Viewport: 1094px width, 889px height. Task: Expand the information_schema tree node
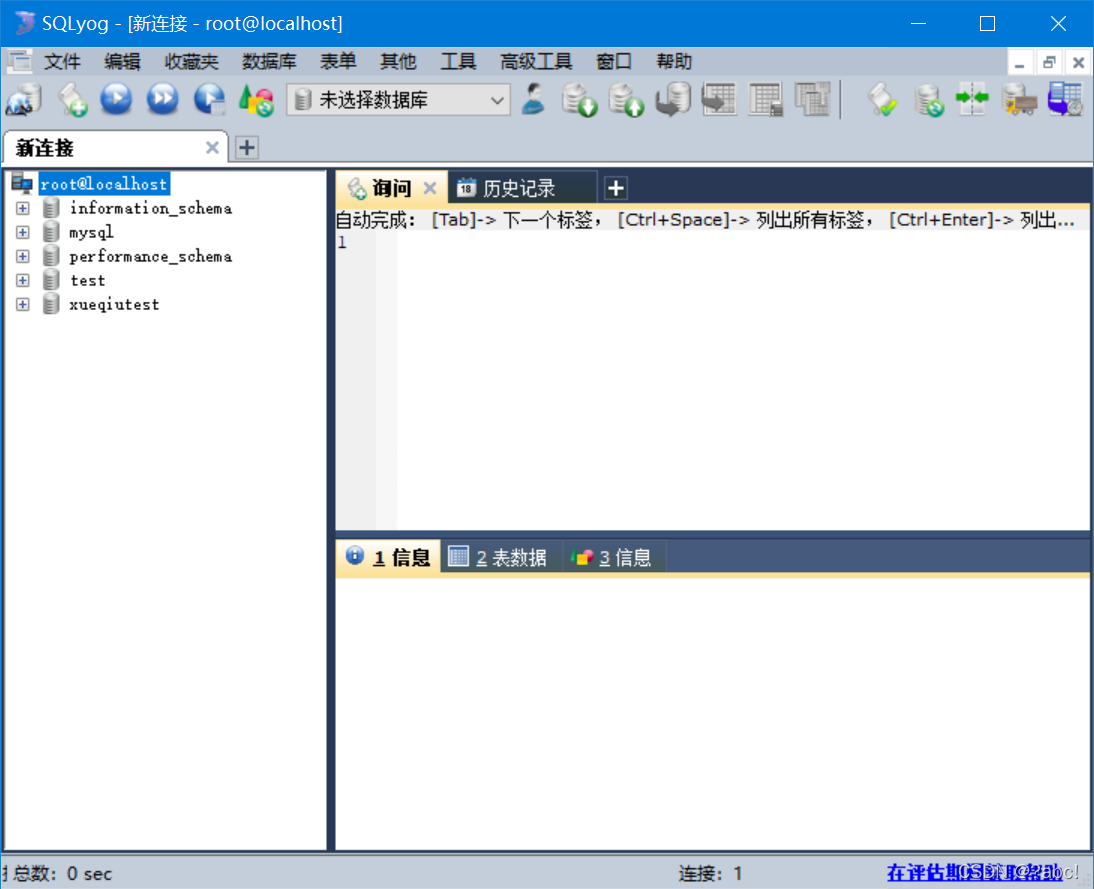pos(23,208)
